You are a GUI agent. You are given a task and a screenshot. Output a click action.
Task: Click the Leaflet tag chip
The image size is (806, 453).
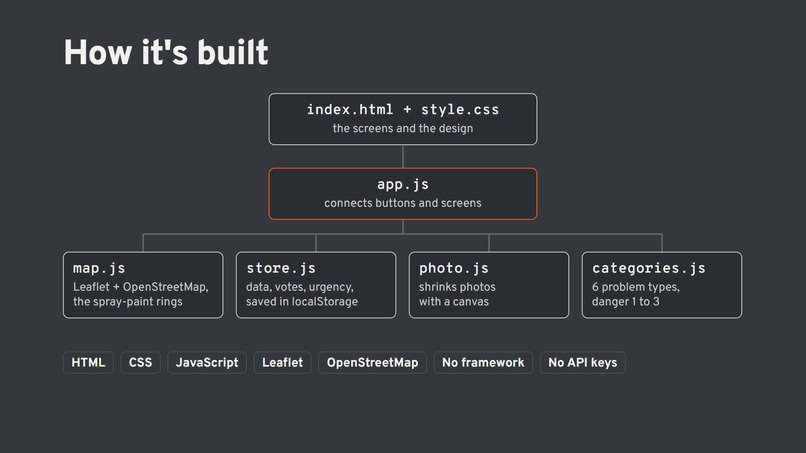tap(282, 363)
